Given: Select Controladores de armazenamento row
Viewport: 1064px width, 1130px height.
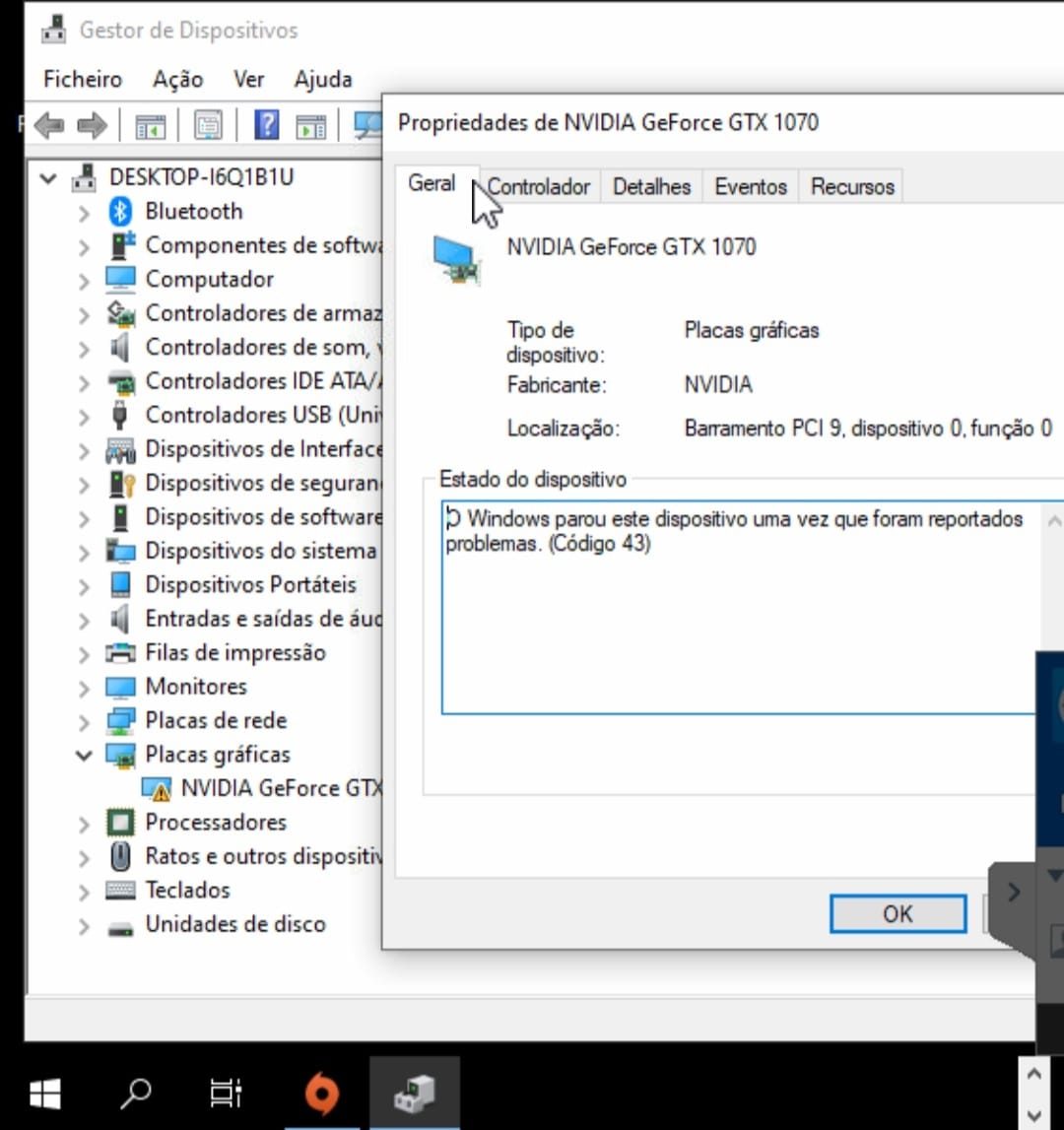Looking at the screenshot, I should coord(244,313).
